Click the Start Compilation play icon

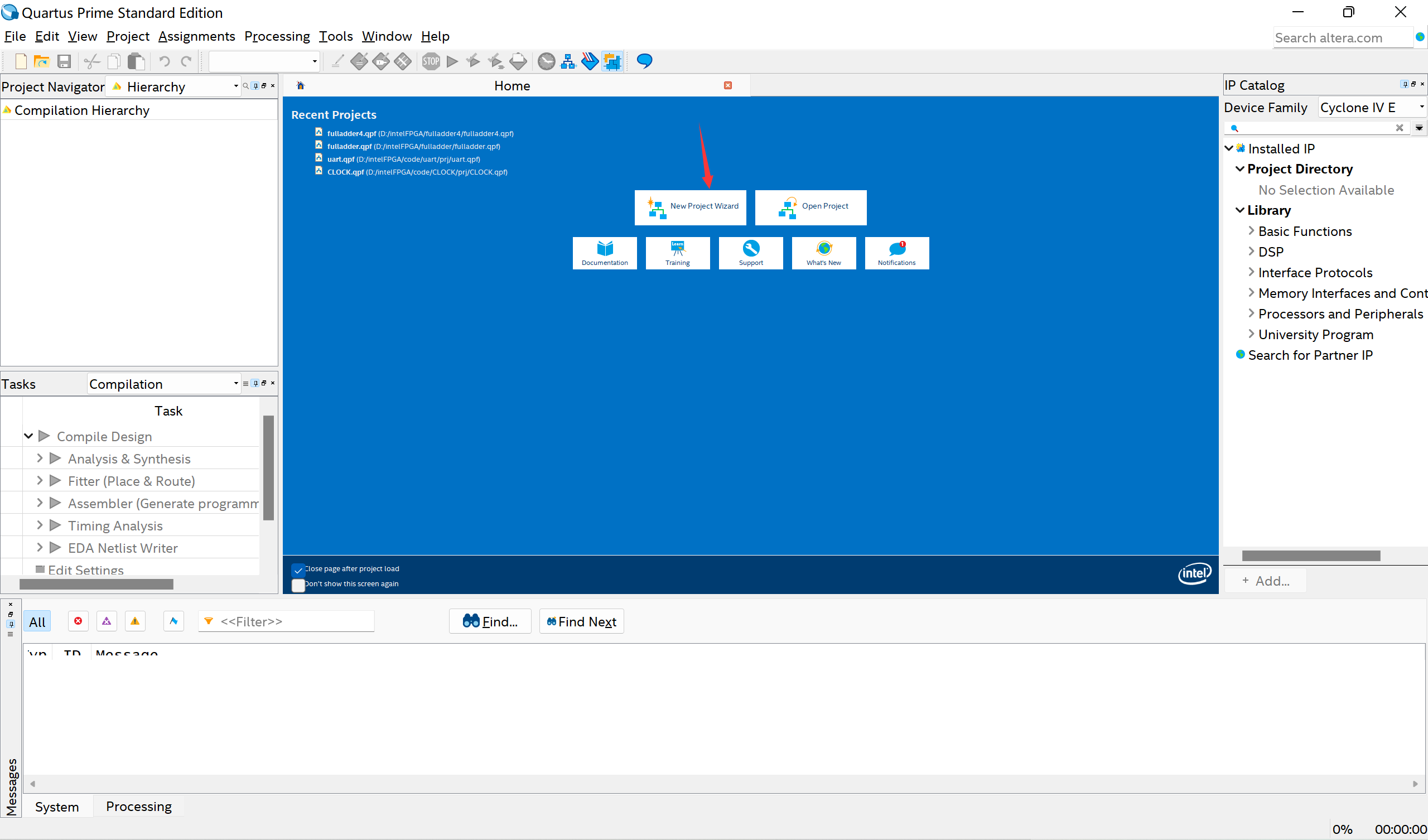452,61
